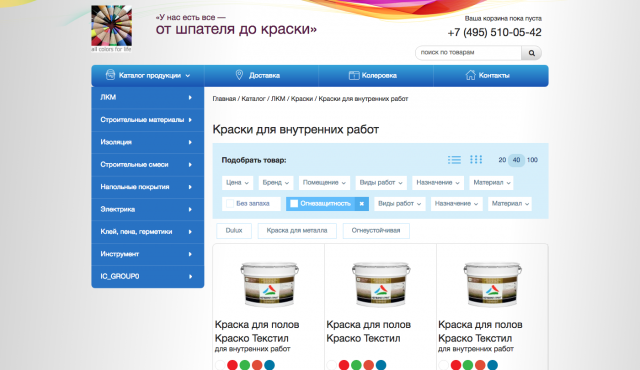The image size is (640, 370).
Task: Click the Dulux tag button
Action: [234, 230]
